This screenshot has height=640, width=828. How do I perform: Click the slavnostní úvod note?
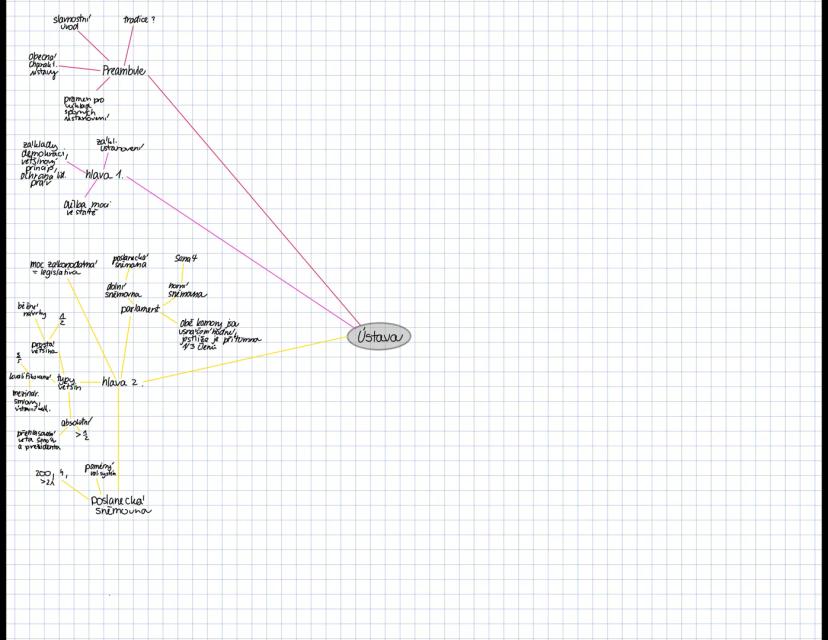[x=71, y=22]
